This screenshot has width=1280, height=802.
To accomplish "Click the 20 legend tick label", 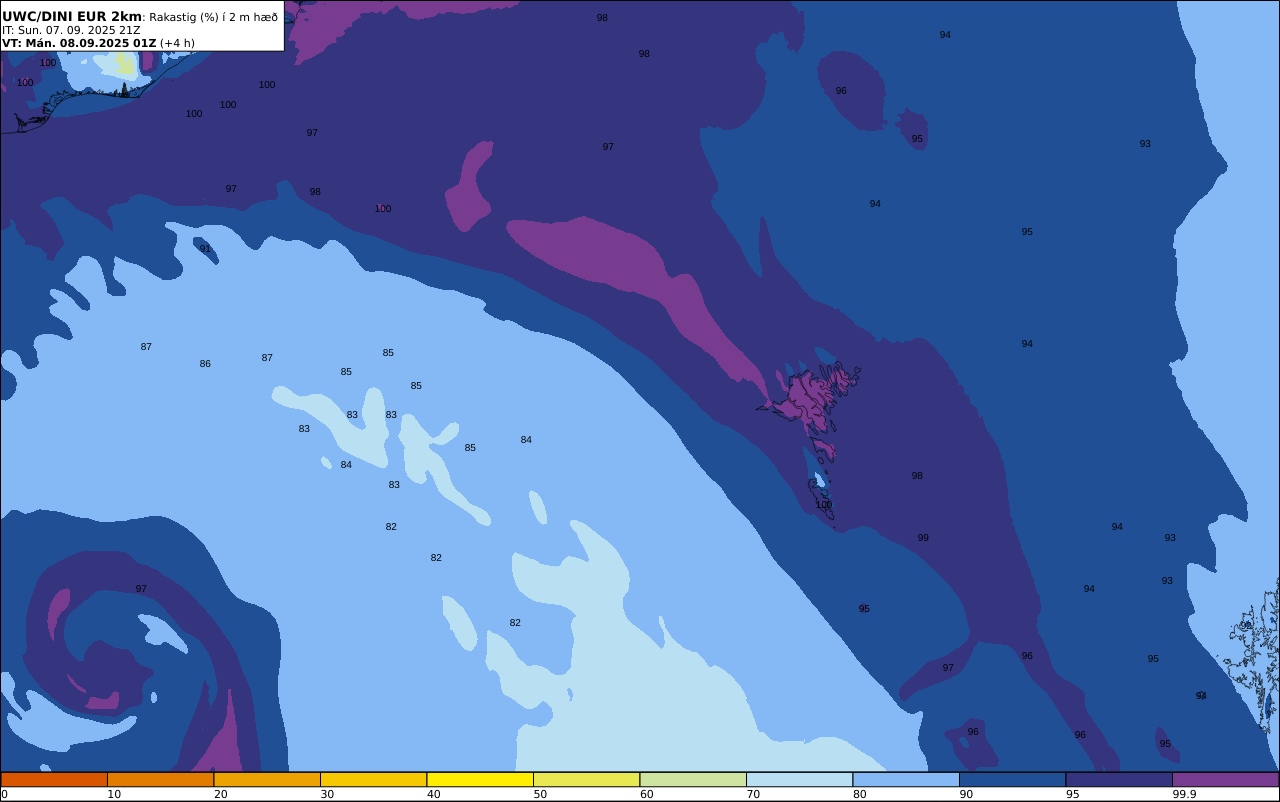I will (220, 794).
